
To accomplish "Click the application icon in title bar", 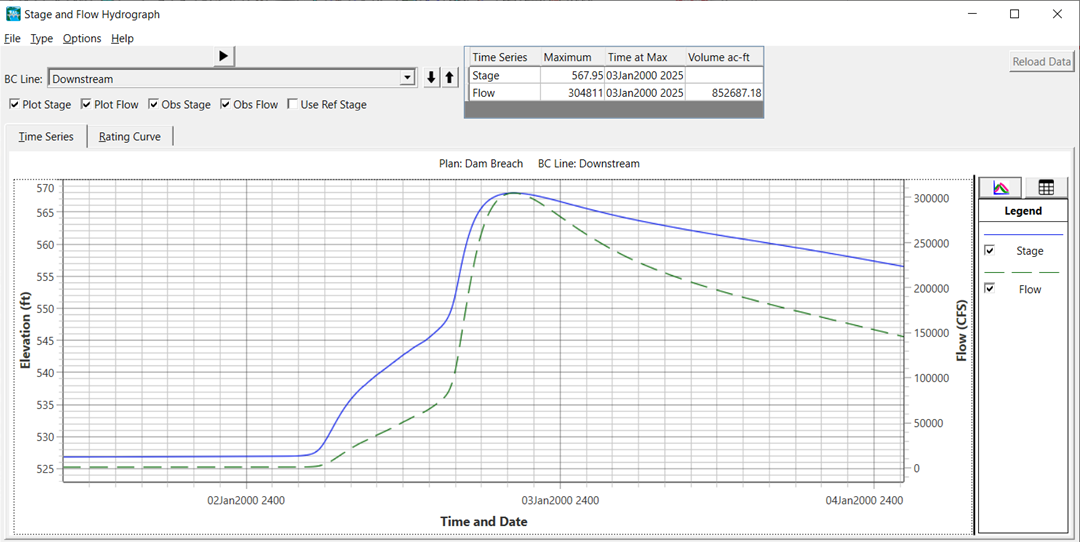I will 13,13.
